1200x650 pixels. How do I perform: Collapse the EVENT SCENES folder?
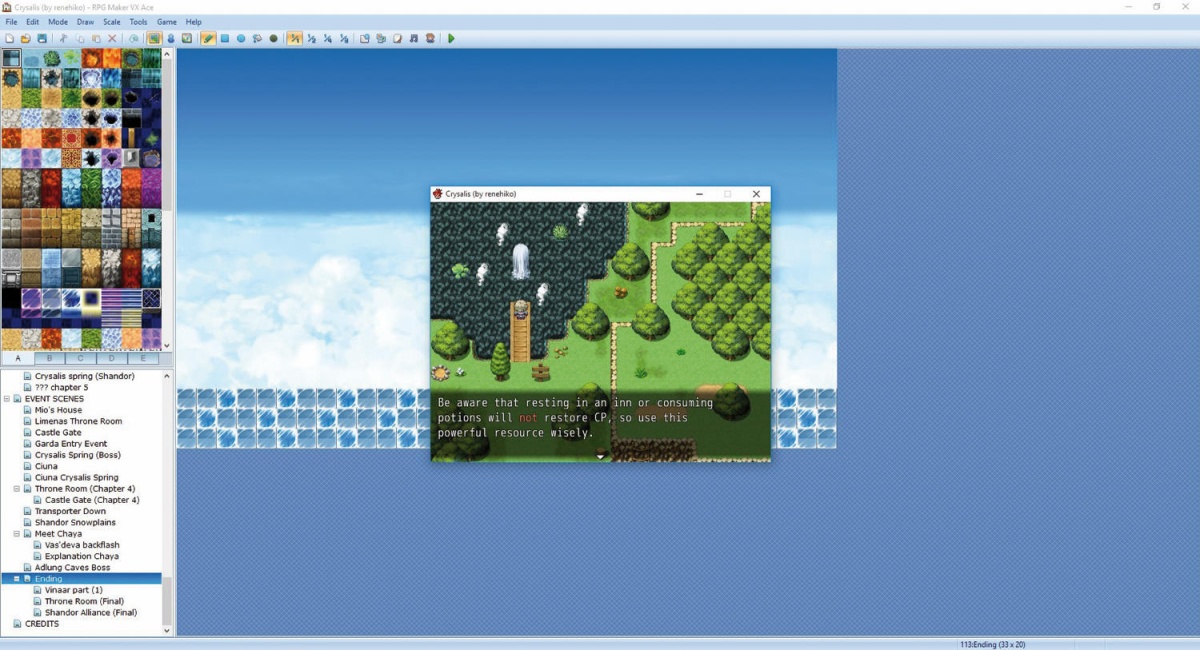tap(6, 399)
